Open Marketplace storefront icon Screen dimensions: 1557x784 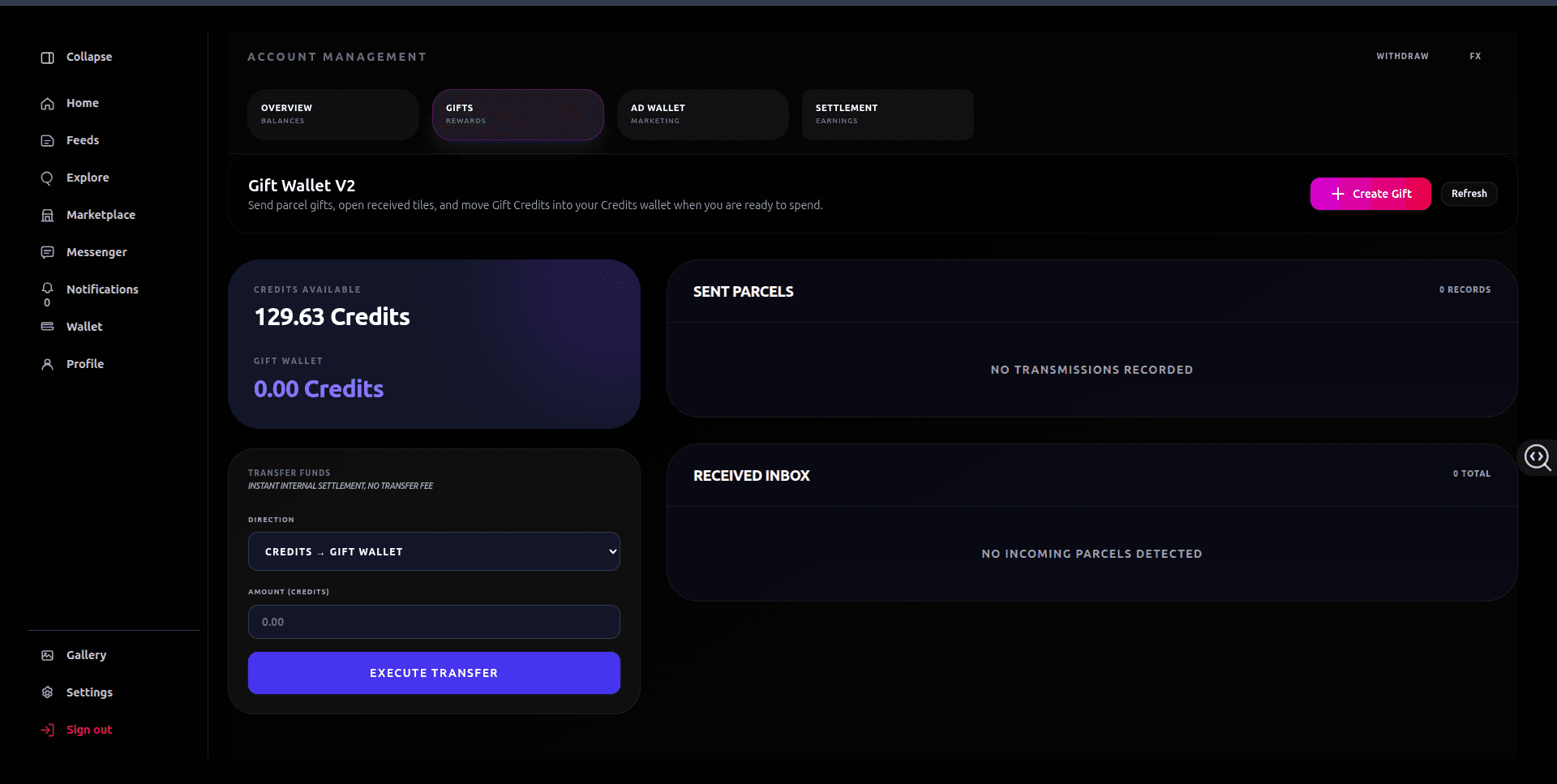click(47, 216)
